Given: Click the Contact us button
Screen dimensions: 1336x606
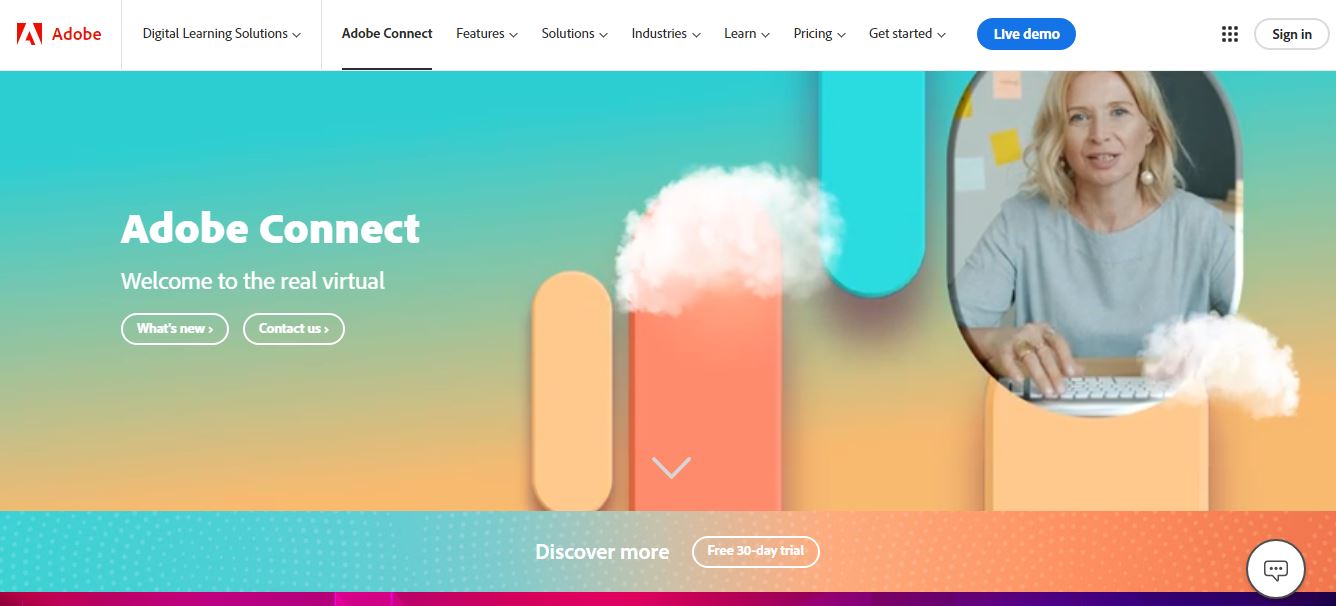Looking at the screenshot, I should click(x=294, y=329).
